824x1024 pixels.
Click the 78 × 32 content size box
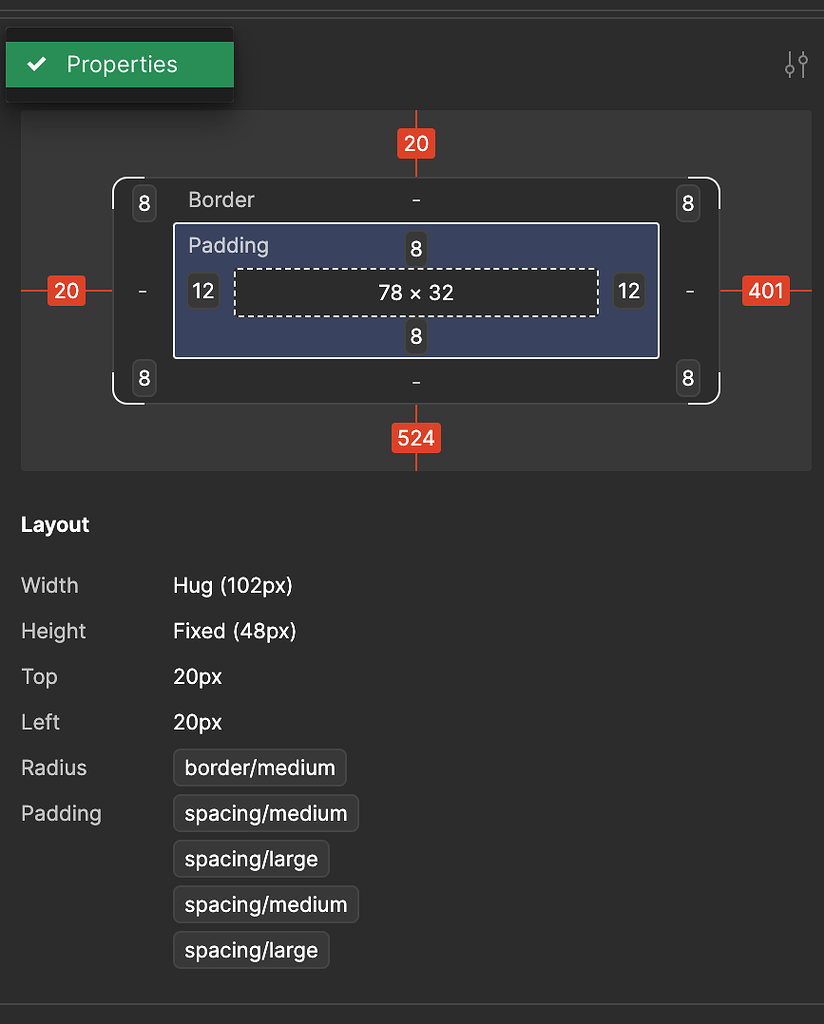tap(416, 292)
